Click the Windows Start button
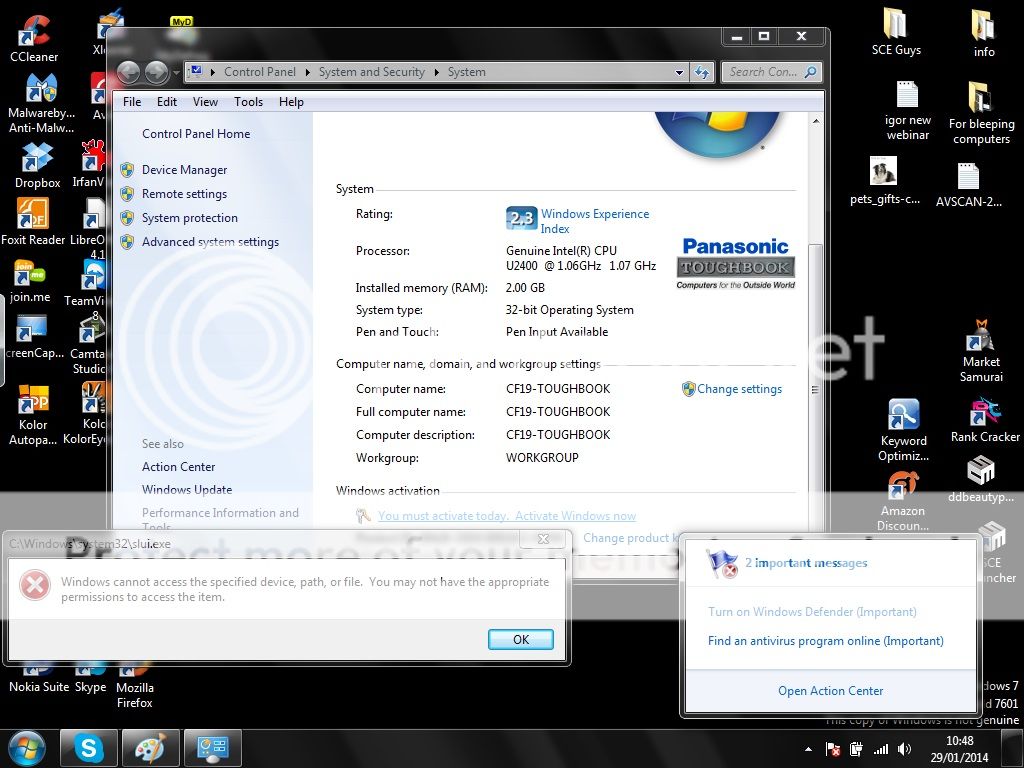The height and width of the screenshot is (768, 1024). pyautogui.click(x=27, y=748)
